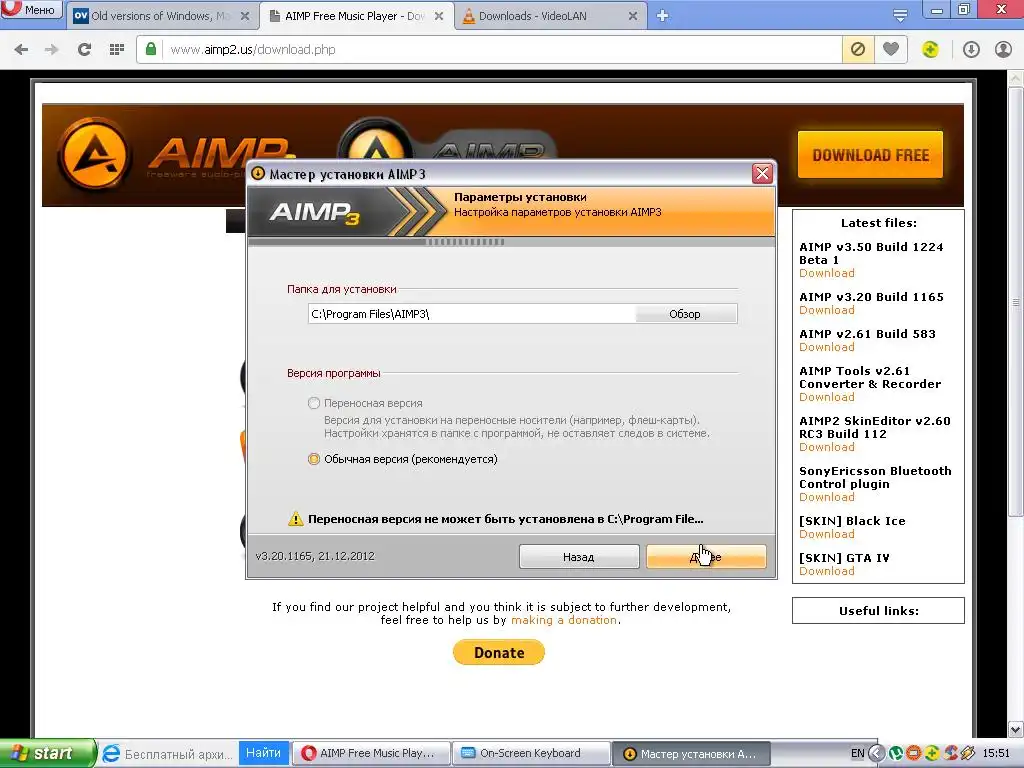1024x768 pixels.
Task: Switch to Downloads - VideoLAN tab
Action: (x=550, y=16)
